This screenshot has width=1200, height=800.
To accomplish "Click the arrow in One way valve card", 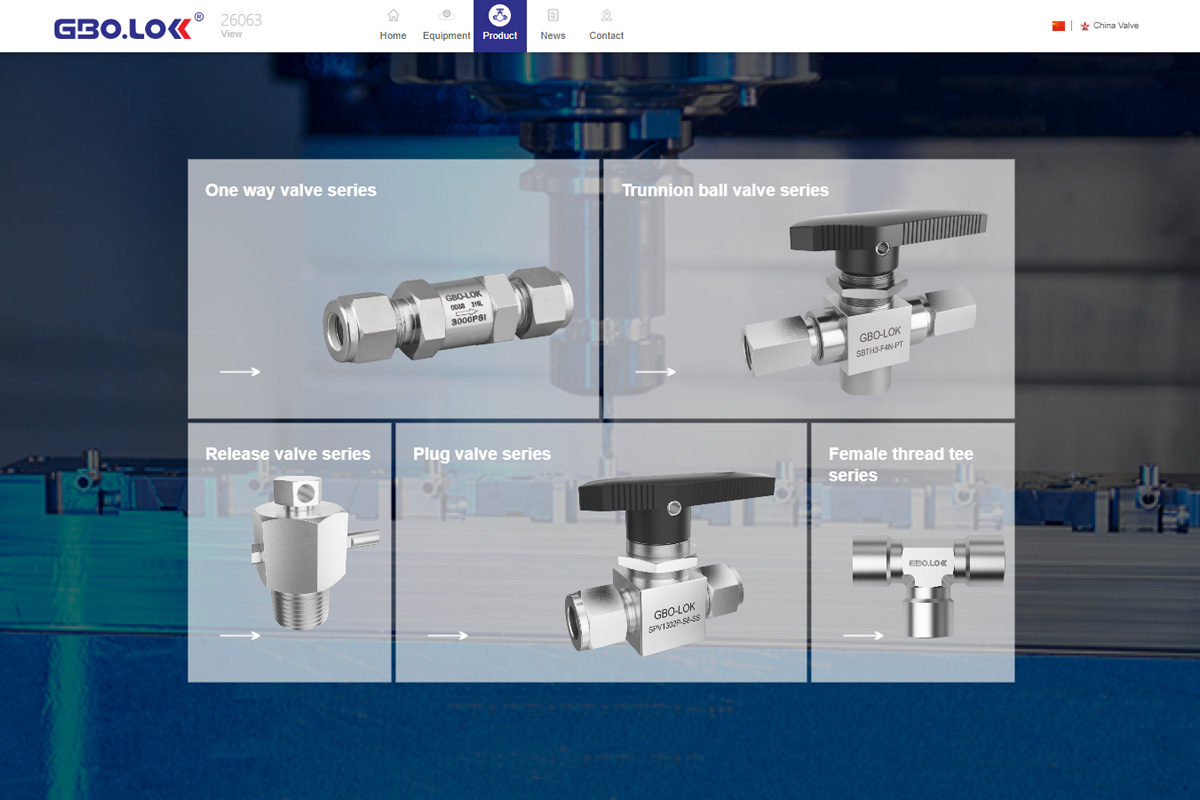I will 240,372.
